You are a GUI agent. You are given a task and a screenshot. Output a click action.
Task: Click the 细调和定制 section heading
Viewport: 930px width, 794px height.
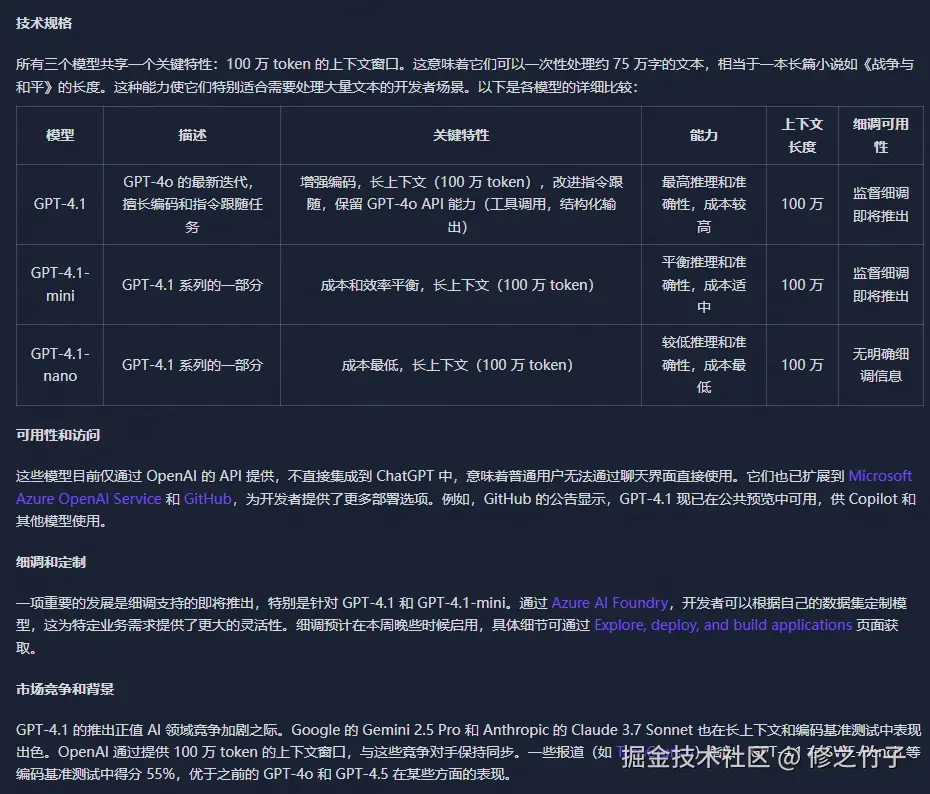pyautogui.click(x=49, y=561)
